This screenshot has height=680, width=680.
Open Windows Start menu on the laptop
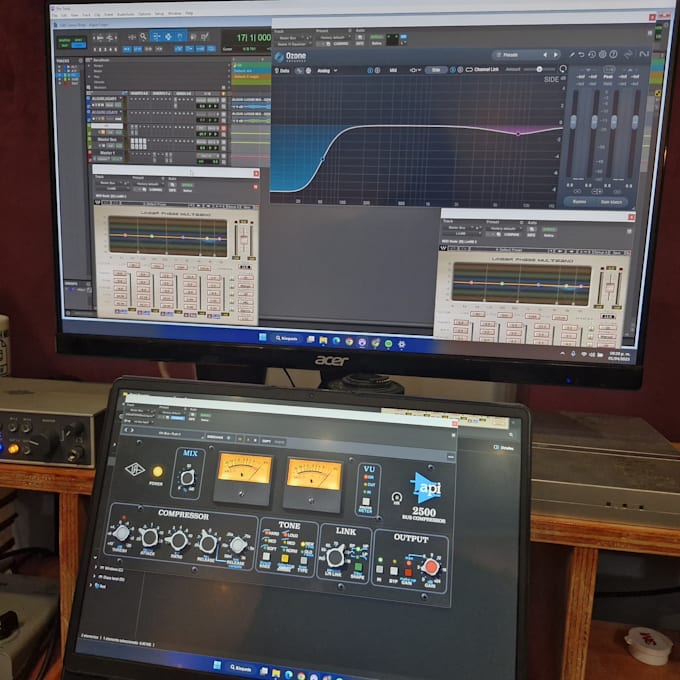pyautogui.click(x=217, y=664)
